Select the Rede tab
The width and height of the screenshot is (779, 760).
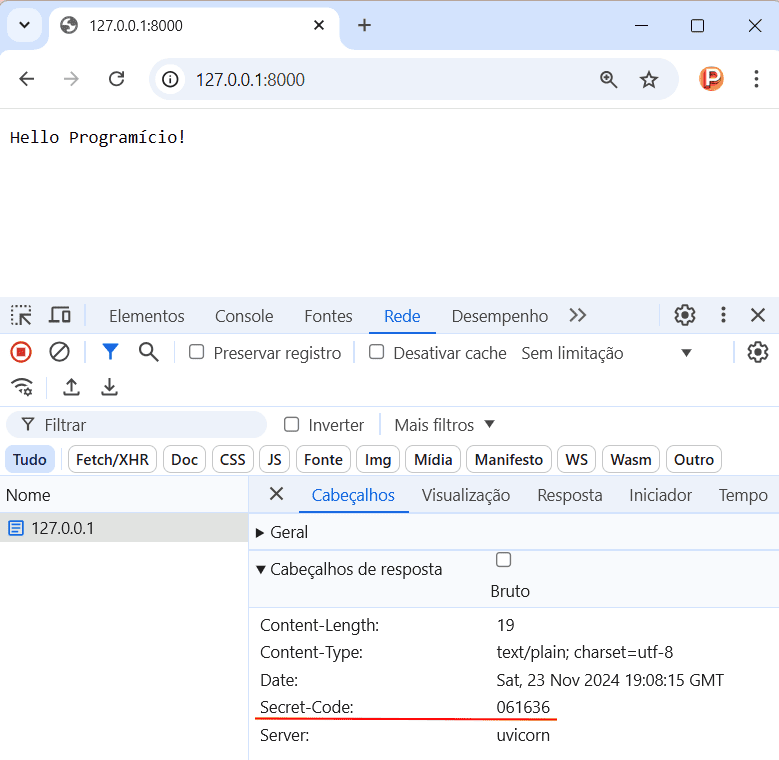(402, 316)
